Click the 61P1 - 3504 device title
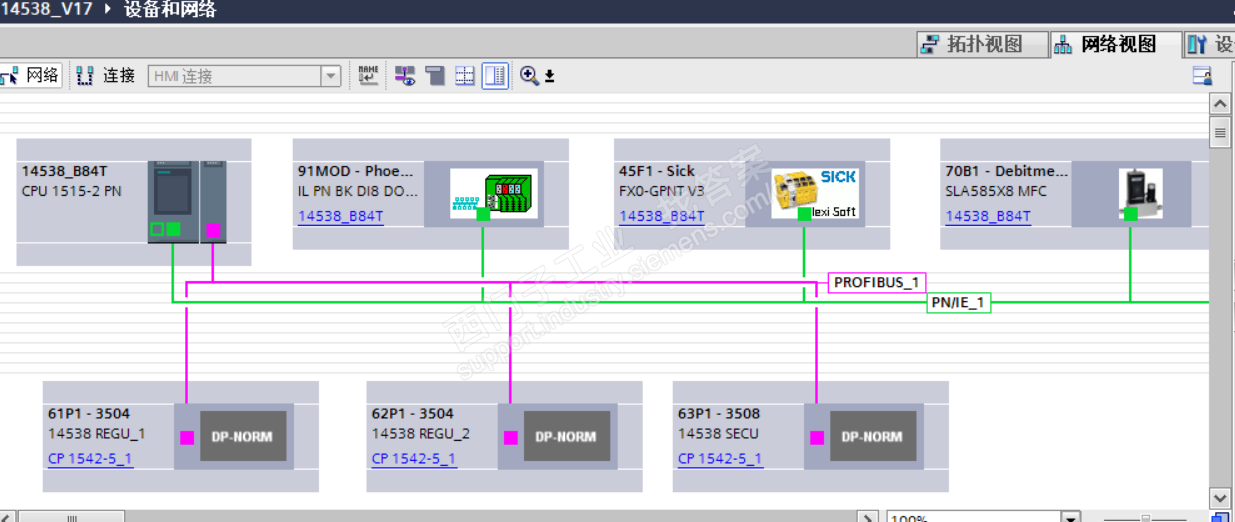This screenshot has width=1235, height=522. [x=89, y=413]
